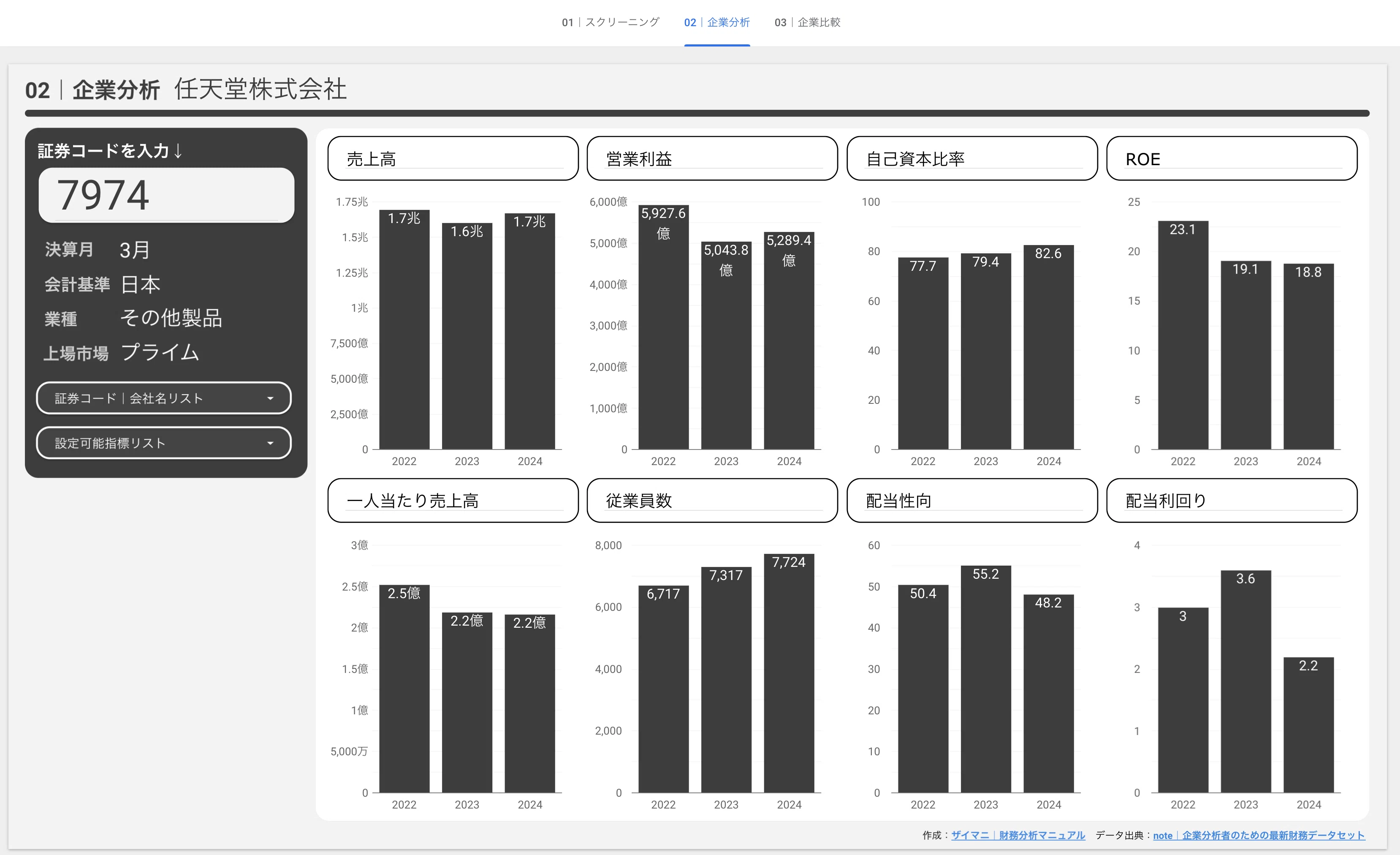Click the 3.6 bar in 配当利回り chart
The height and width of the screenshot is (855, 1400).
(x=1245, y=682)
